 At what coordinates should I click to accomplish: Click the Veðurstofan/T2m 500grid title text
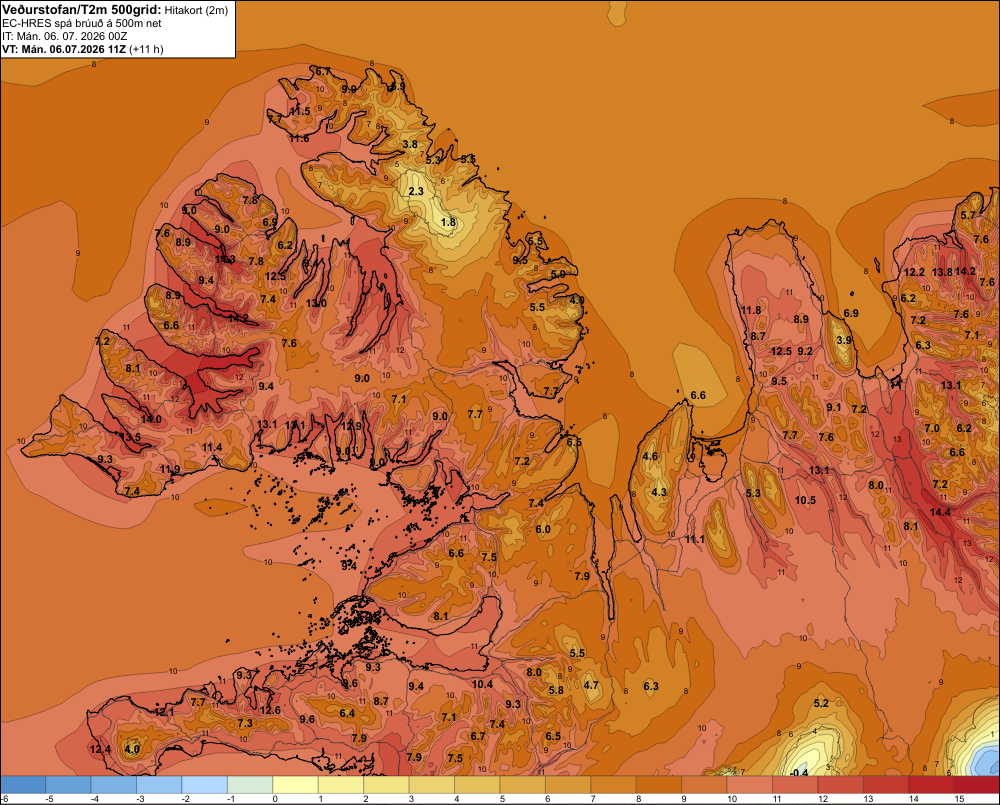pos(81,10)
